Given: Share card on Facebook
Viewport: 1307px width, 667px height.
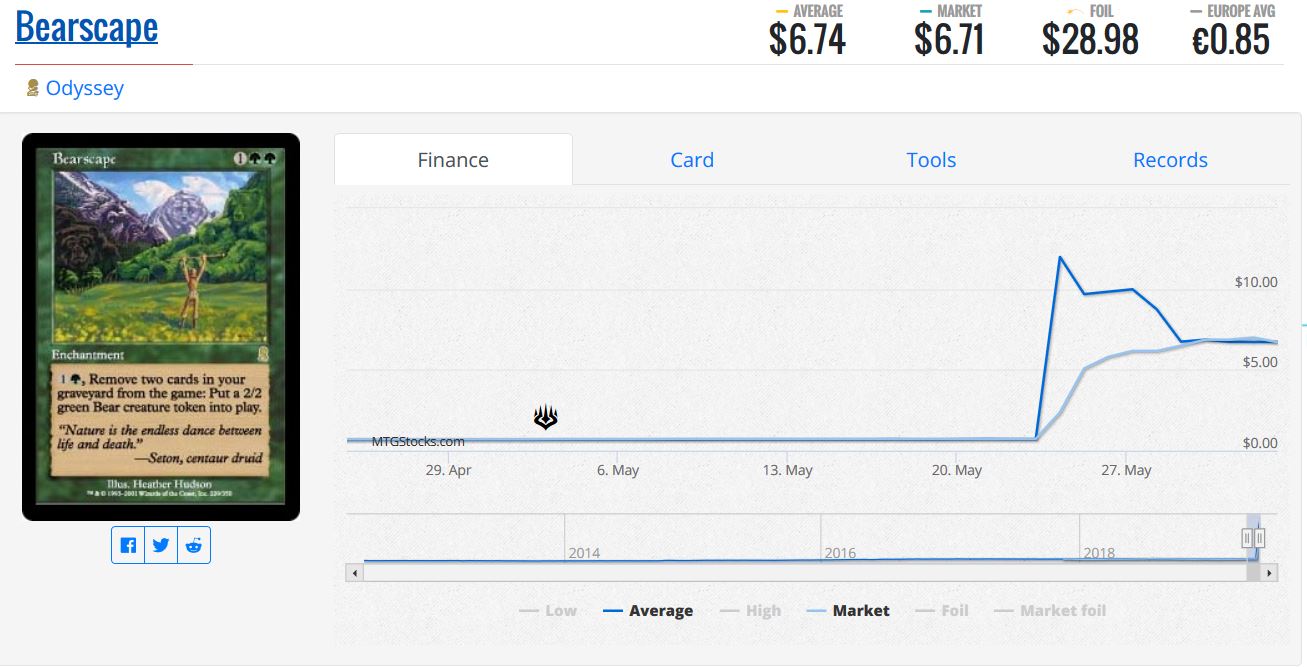Looking at the screenshot, I should 128,545.
